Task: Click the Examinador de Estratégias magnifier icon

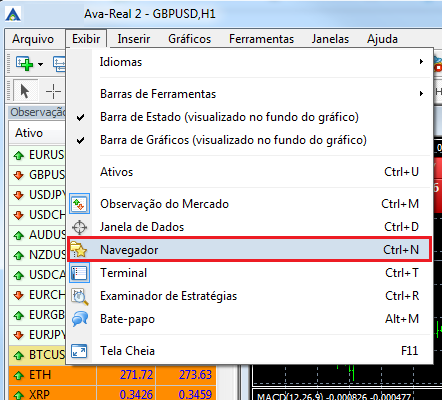Action: click(x=80, y=296)
